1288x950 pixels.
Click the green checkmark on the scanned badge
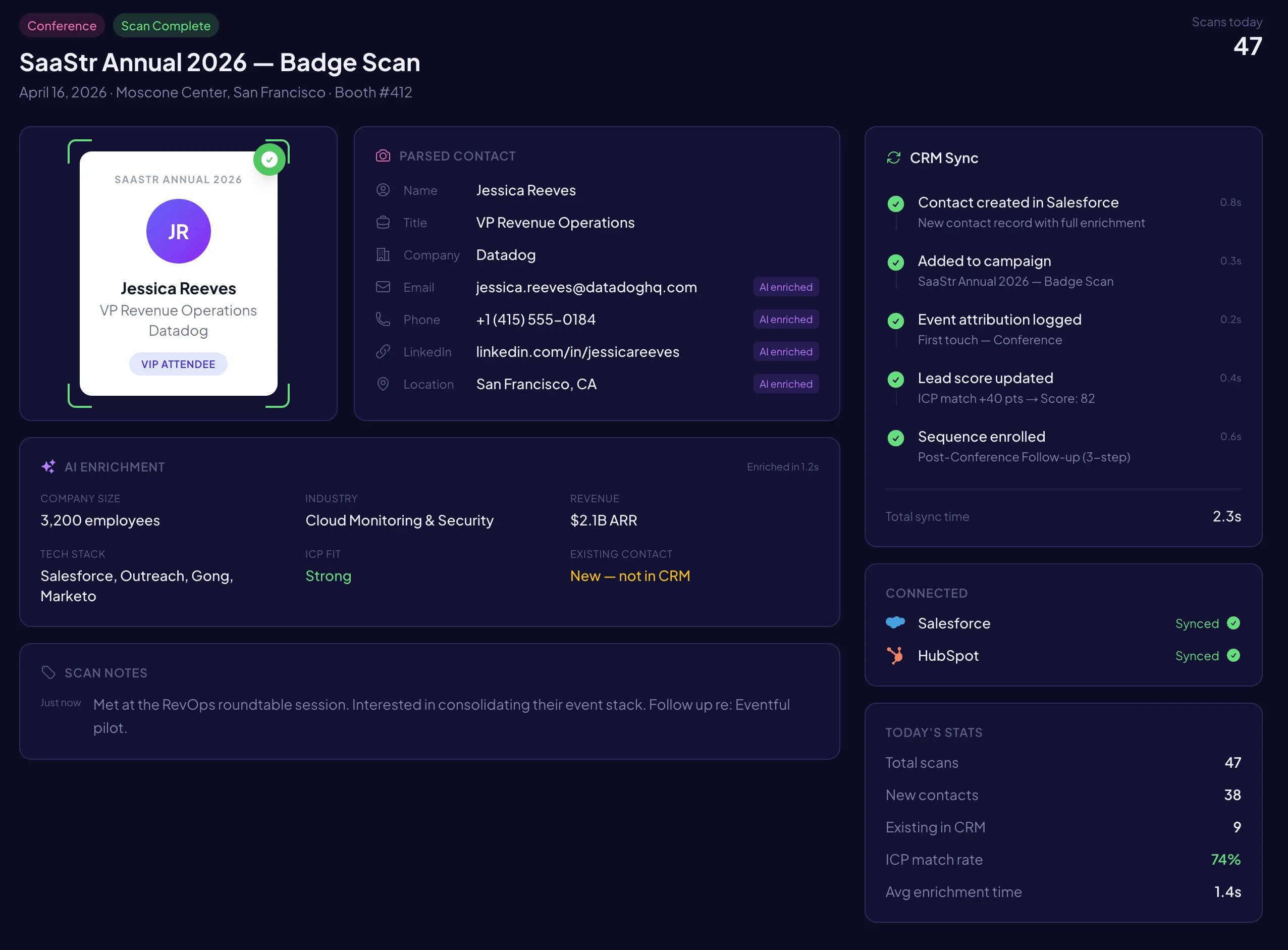269,160
